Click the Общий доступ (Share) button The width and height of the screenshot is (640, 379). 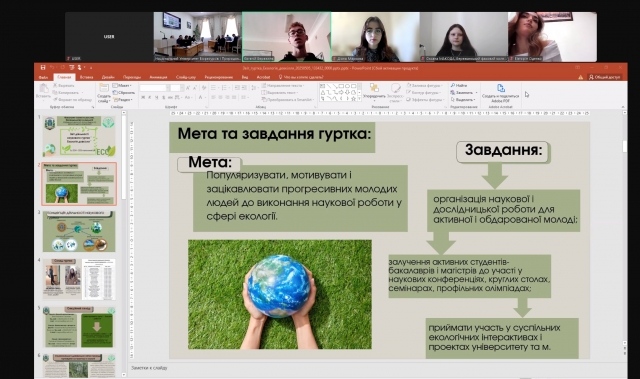pyautogui.click(x=605, y=77)
